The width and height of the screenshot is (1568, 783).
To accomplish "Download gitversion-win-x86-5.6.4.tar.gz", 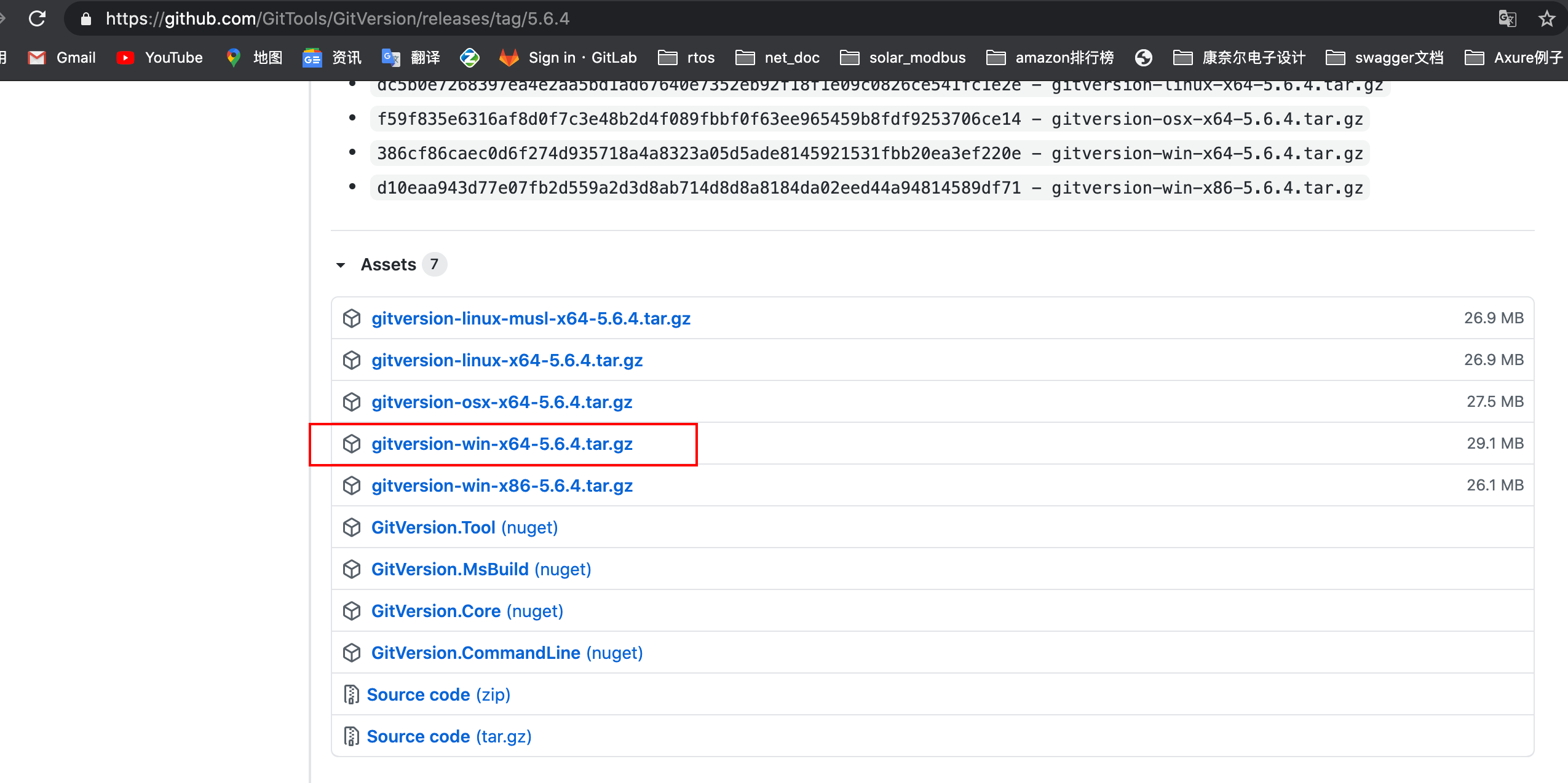I will pyautogui.click(x=502, y=486).
